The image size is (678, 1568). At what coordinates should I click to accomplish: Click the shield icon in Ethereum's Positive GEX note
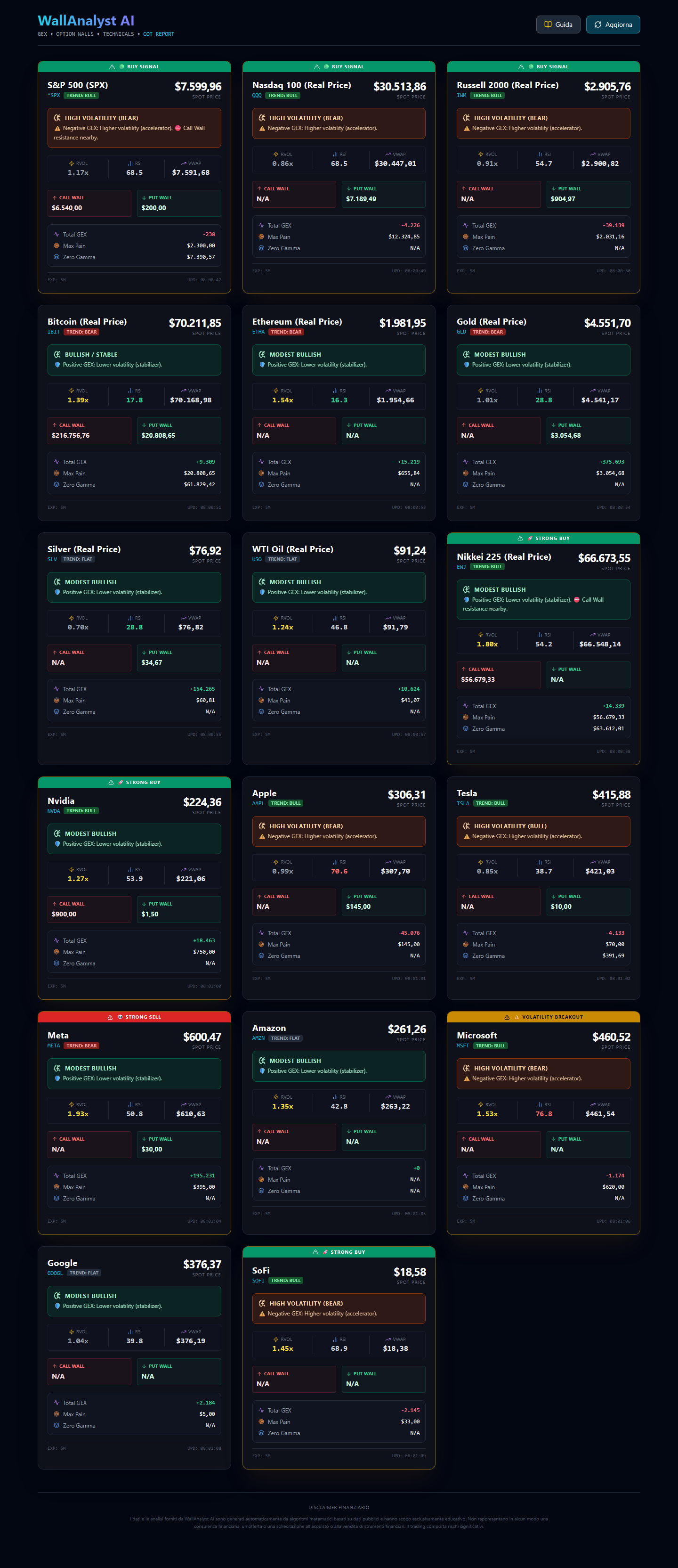click(x=262, y=365)
